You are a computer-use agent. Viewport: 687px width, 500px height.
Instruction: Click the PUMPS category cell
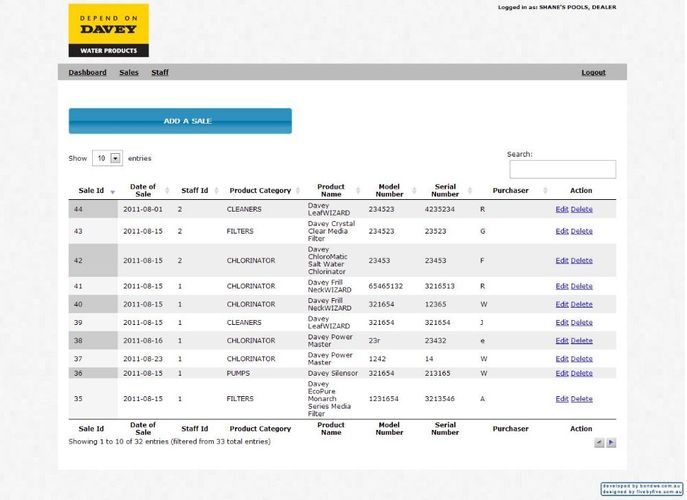[x=238, y=373]
